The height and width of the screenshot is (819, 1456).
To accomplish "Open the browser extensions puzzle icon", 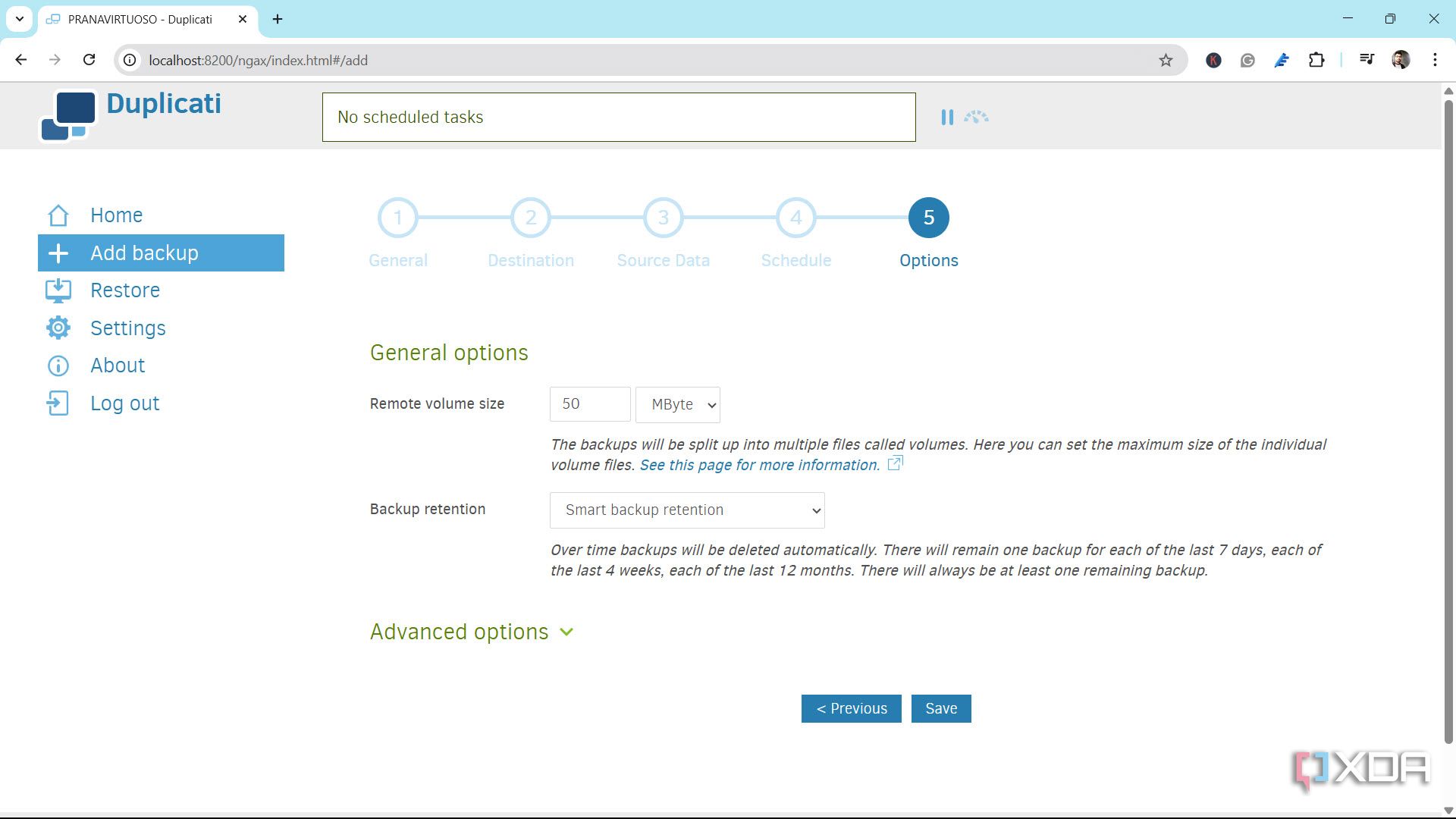I will (1317, 59).
